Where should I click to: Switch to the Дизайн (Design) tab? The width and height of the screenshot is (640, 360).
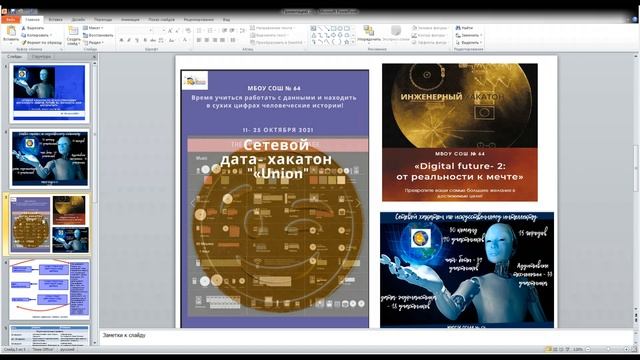78,19
